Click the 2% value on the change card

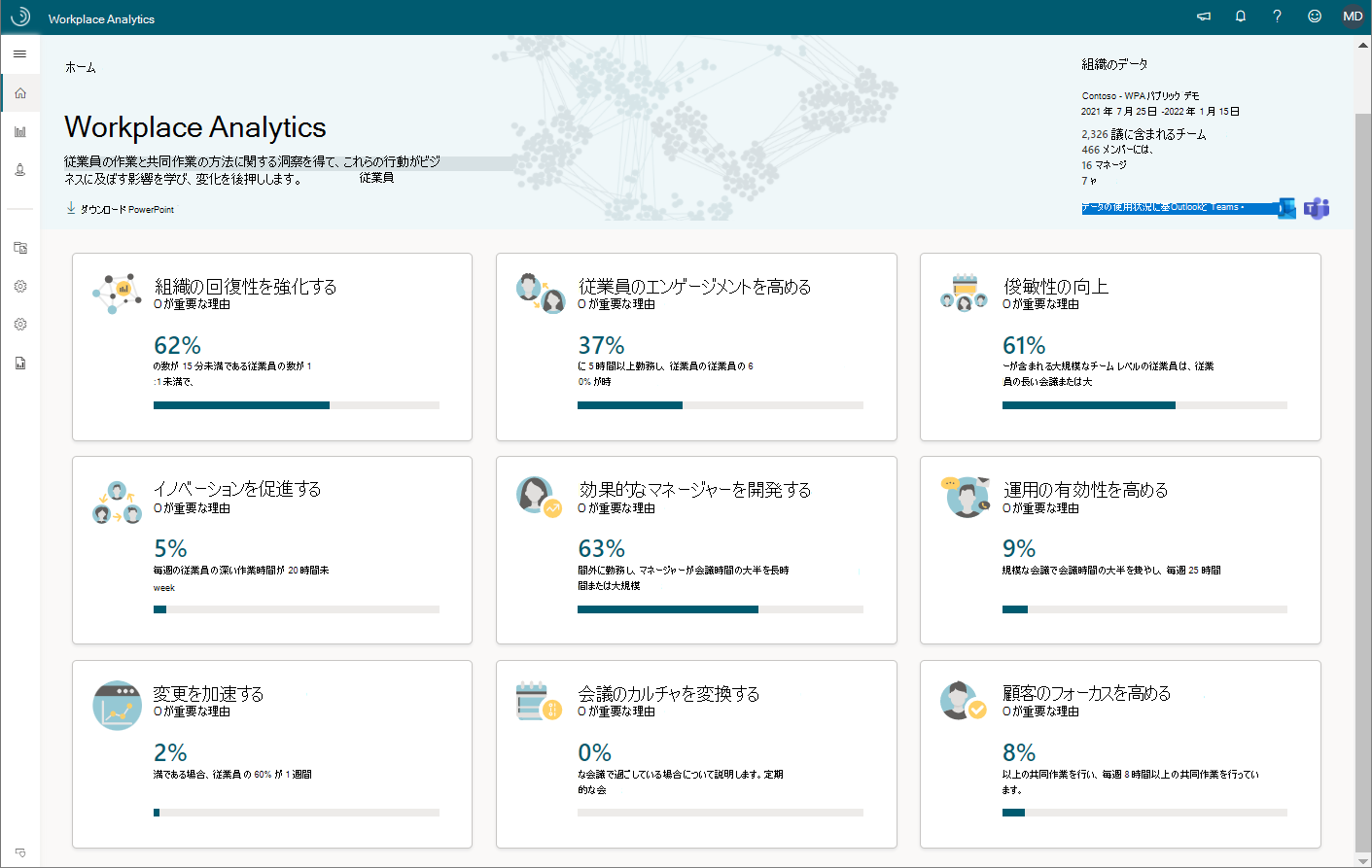click(170, 752)
